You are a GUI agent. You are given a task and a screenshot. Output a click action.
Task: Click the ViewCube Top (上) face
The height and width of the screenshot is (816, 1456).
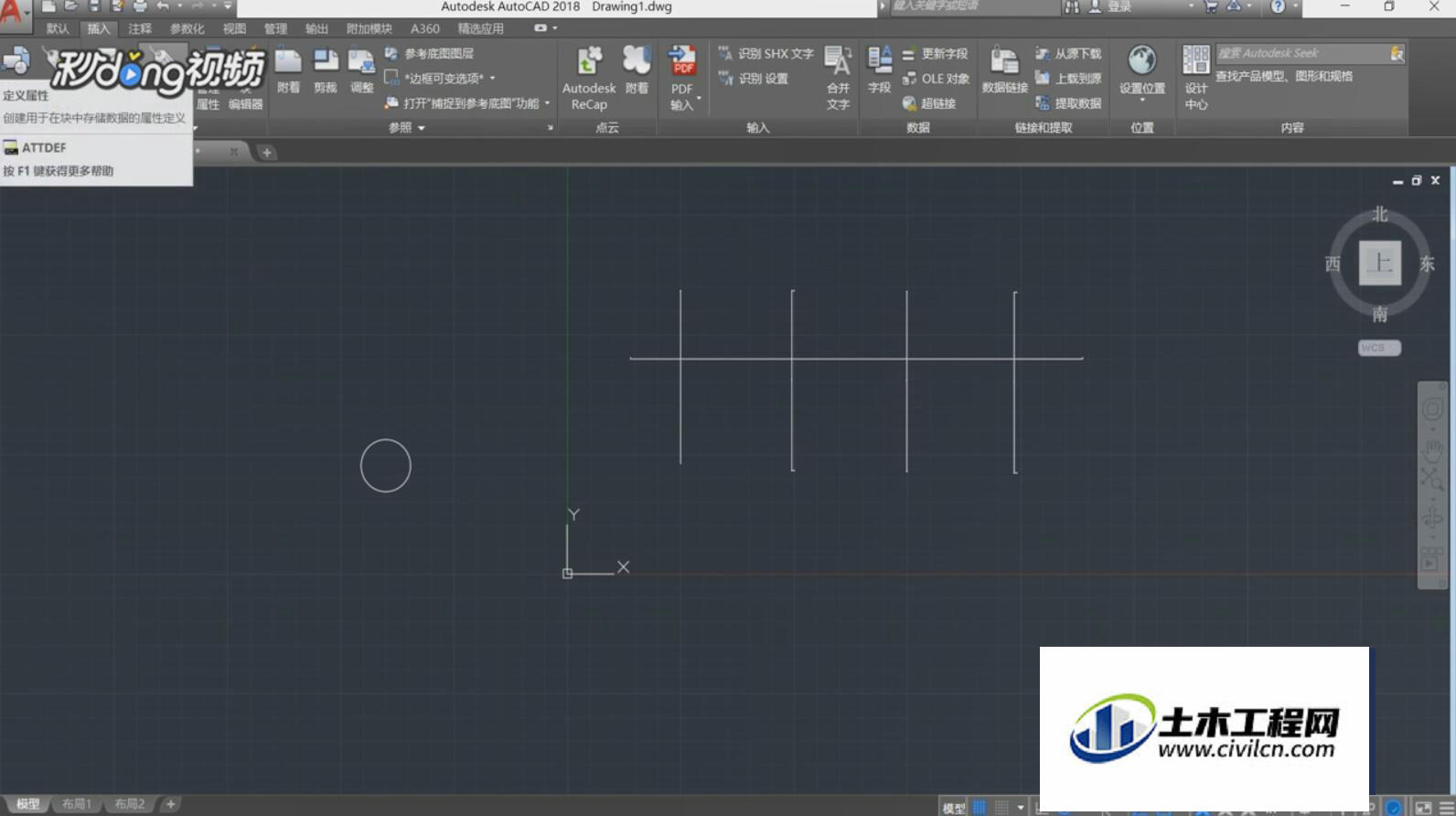coord(1379,263)
